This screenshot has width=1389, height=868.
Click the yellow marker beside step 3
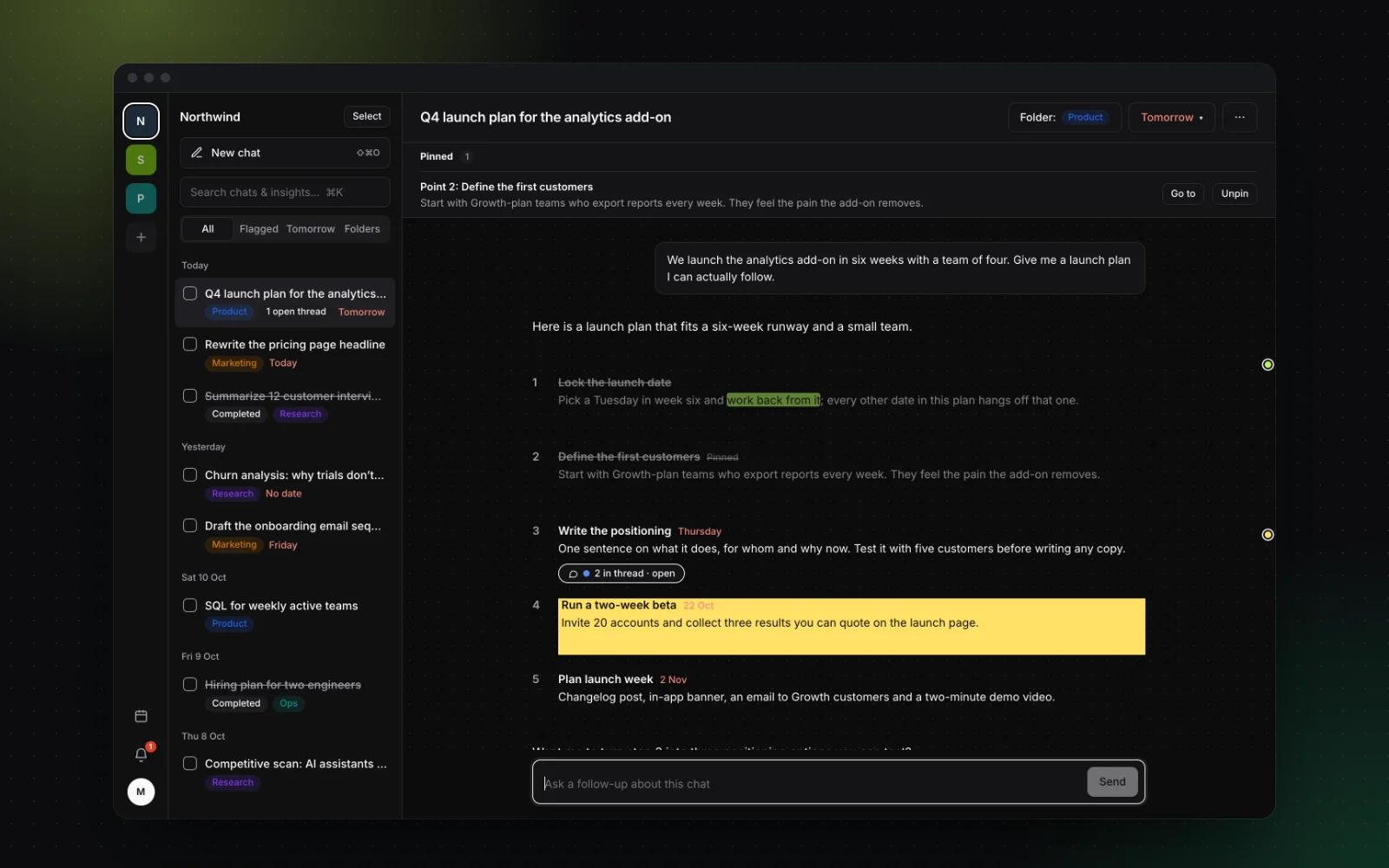tap(1267, 535)
